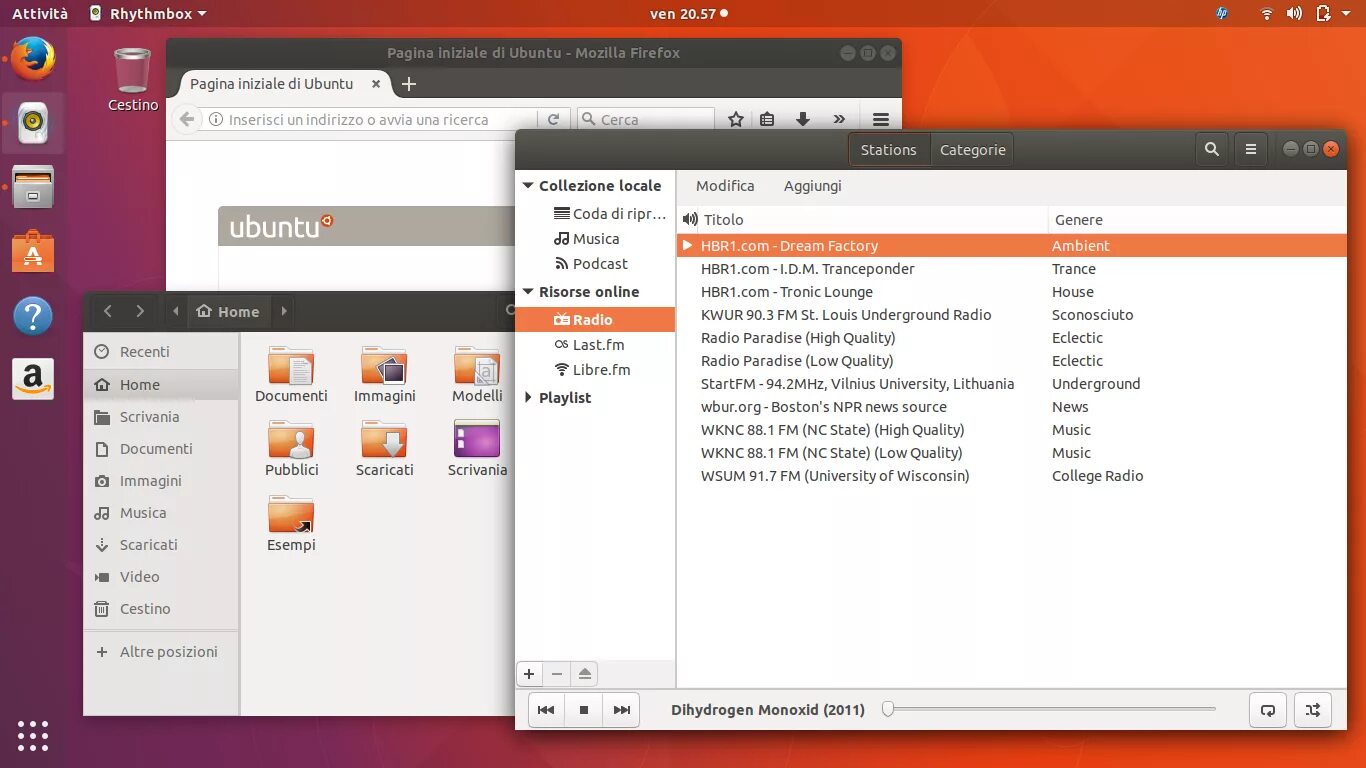Click the eject button in Rhythmbox sidebar
Screen dimensions: 1366x768
click(x=585, y=674)
